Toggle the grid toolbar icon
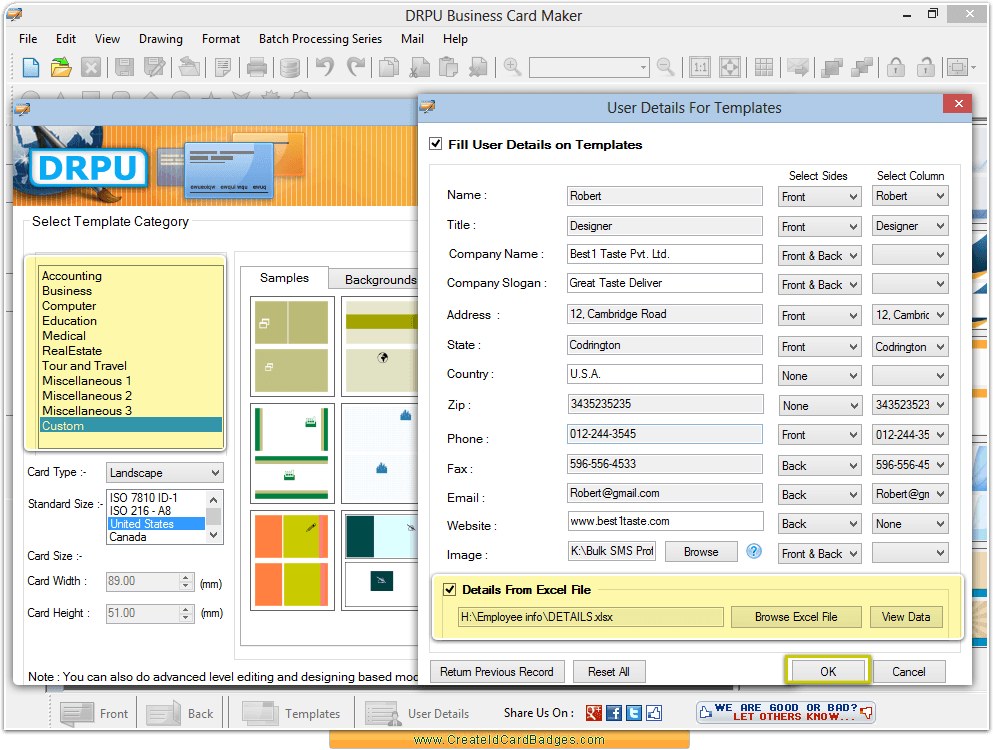The height and width of the screenshot is (750, 993). 764,67
